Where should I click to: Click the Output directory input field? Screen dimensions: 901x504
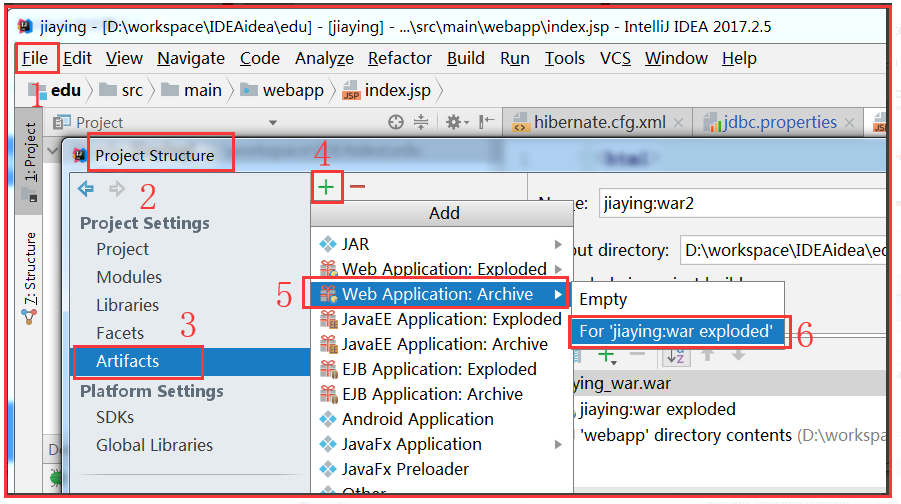pyautogui.click(x=783, y=250)
